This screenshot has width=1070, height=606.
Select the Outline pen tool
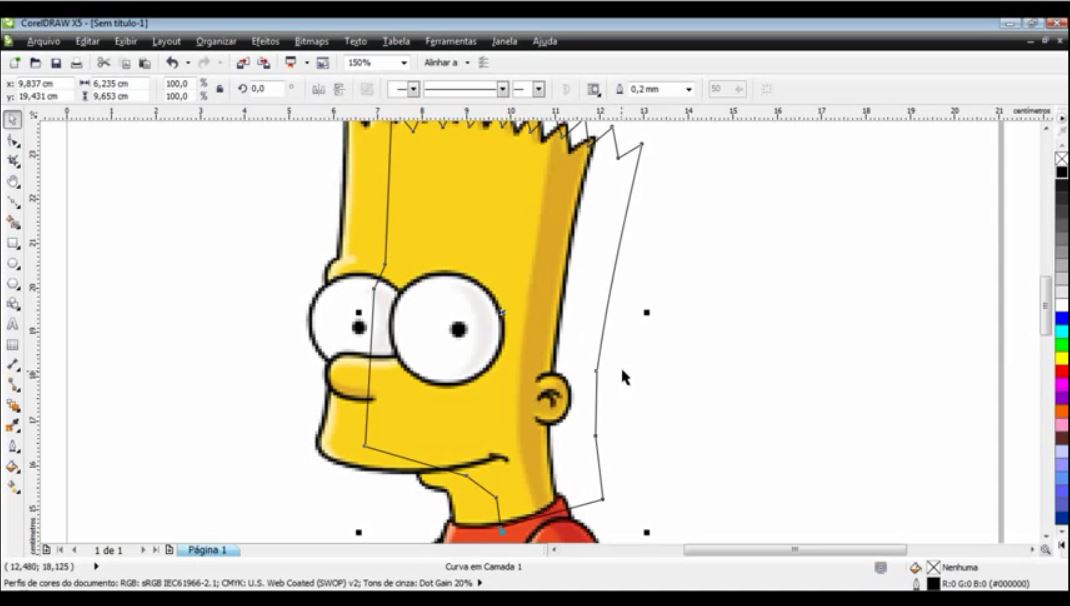(x=12, y=447)
